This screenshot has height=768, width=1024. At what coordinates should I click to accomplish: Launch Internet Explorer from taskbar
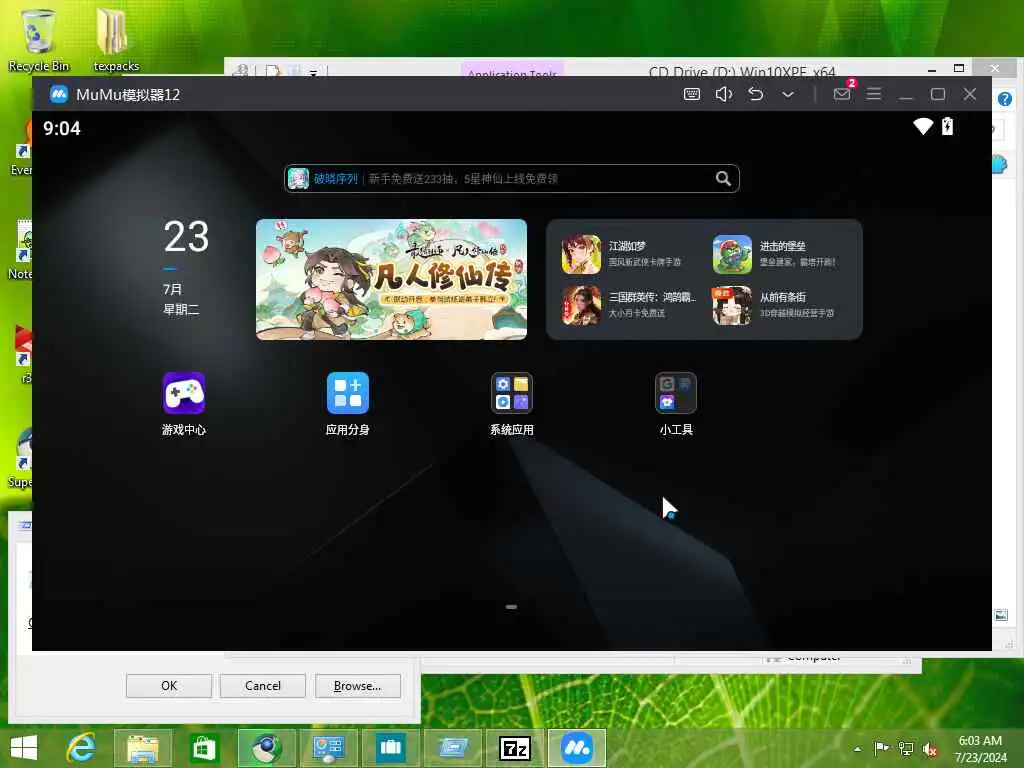point(81,748)
